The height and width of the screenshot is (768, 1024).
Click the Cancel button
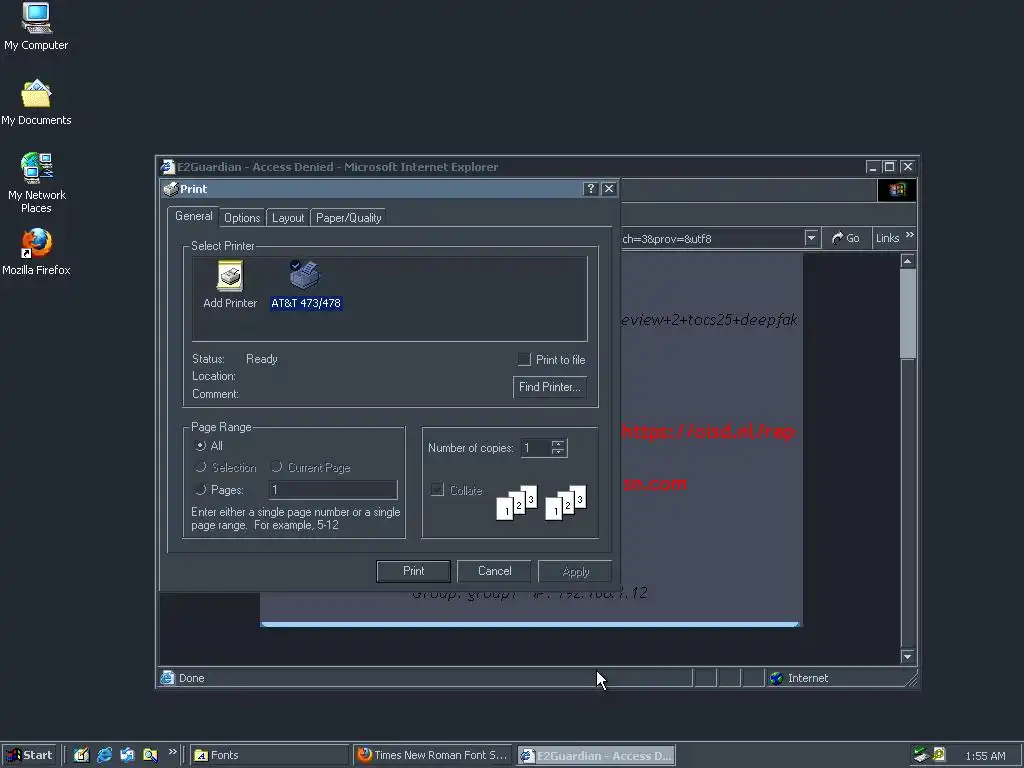point(494,571)
